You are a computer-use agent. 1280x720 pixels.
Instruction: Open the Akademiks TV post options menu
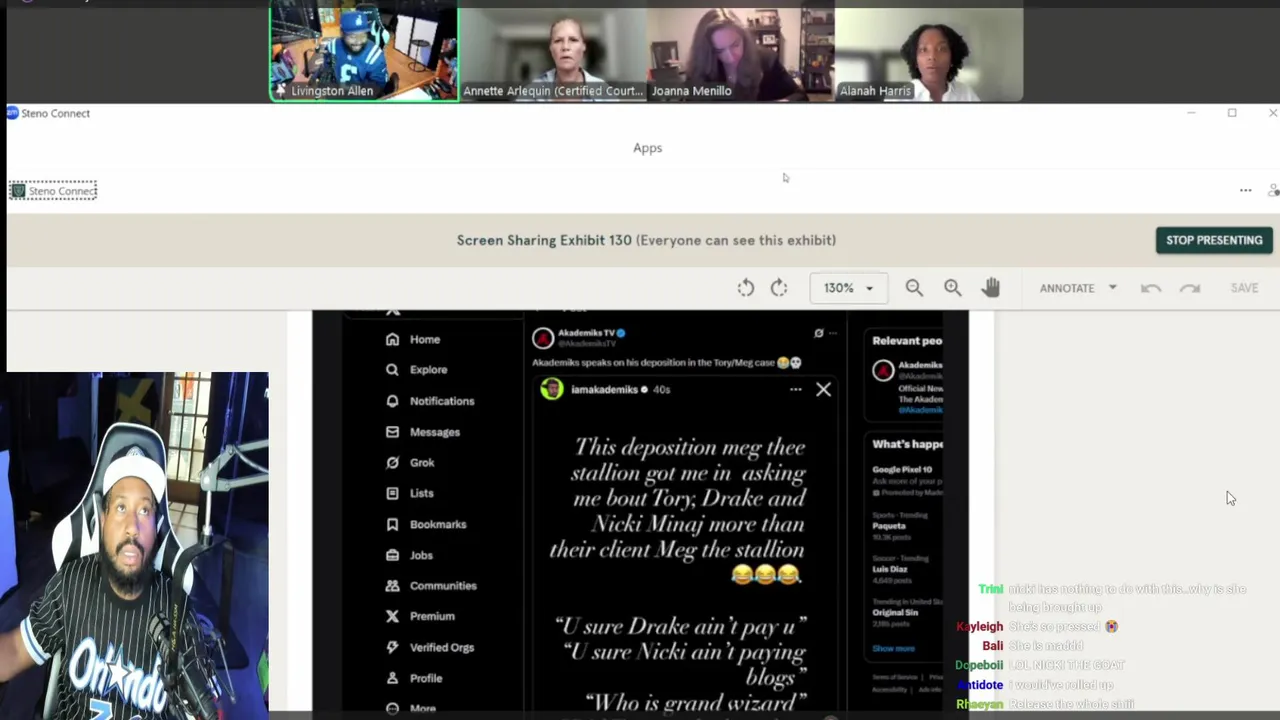point(832,333)
